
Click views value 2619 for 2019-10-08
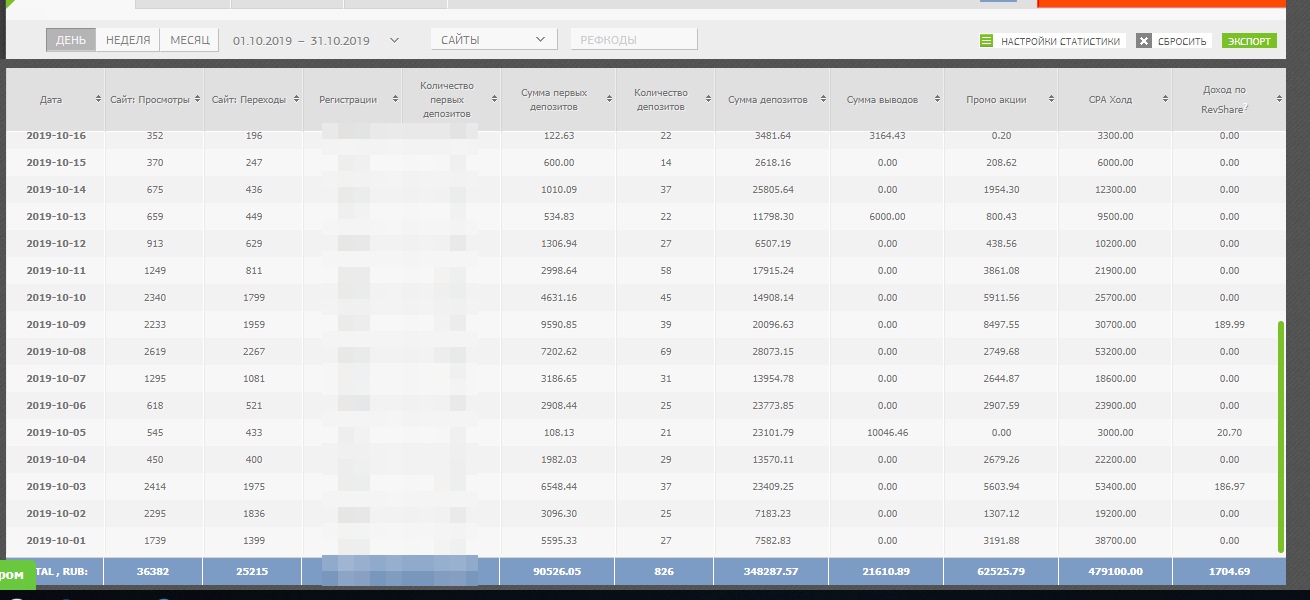pos(154,351)
